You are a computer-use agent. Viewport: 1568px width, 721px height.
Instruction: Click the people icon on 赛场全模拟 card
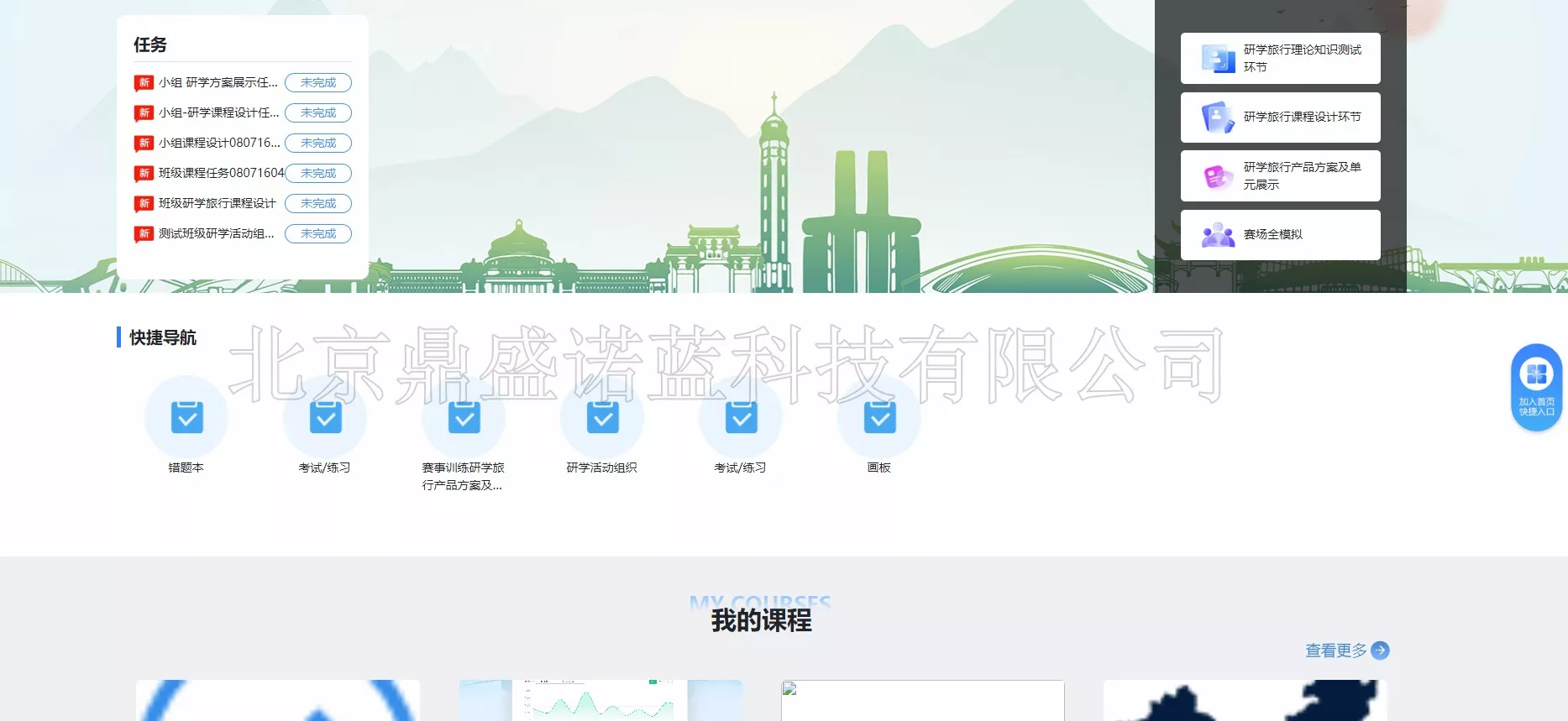coord(1218,235)
